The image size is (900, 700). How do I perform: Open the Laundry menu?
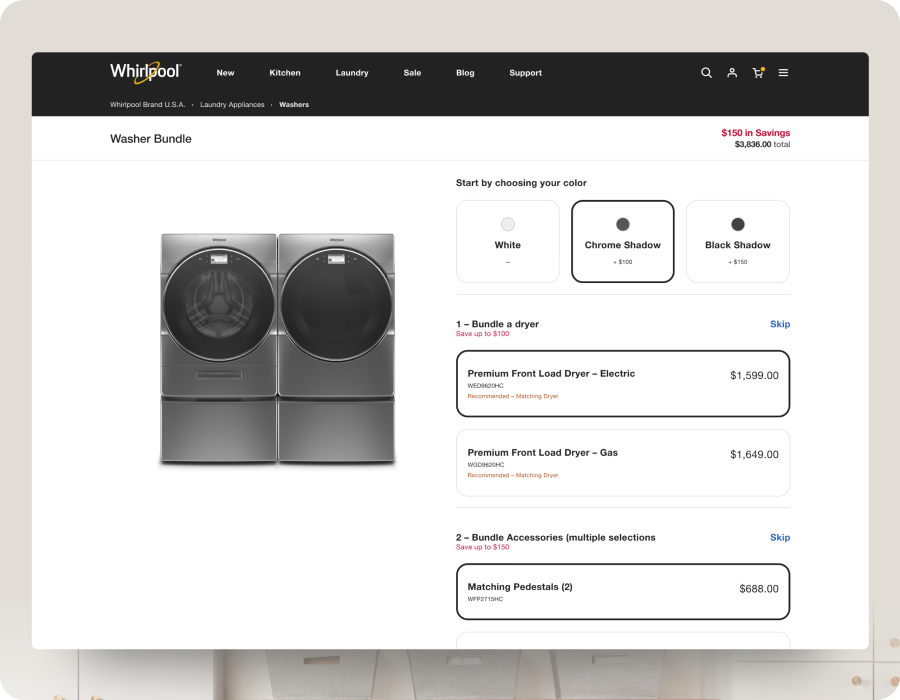(x=352, y=73)
